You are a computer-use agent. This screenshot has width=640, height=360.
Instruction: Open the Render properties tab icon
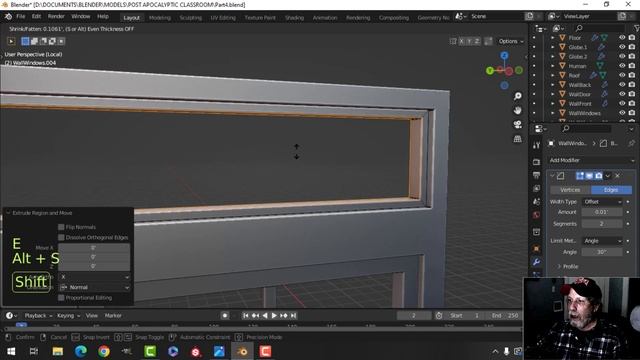(x=536, y=162)
